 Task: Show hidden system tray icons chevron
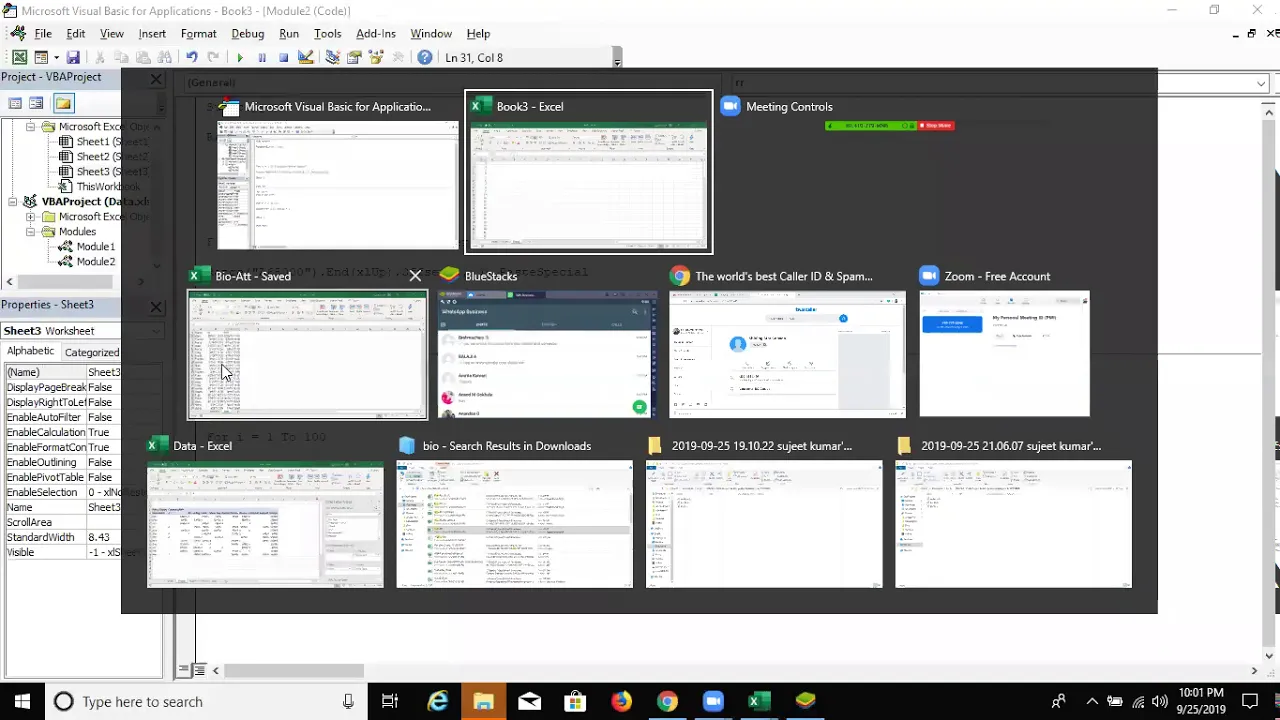point(1092,701)
